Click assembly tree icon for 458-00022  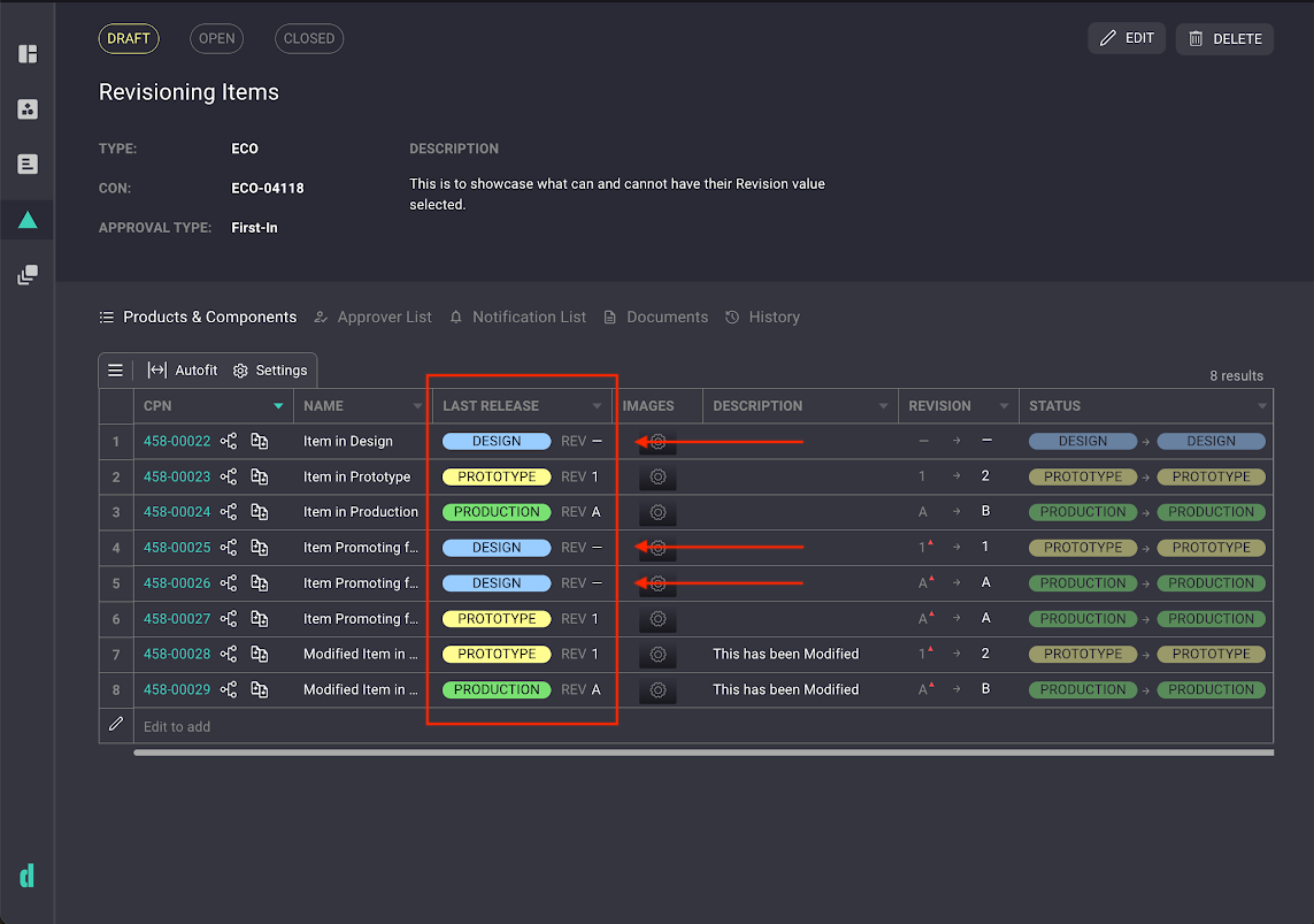pyautogui.click(x=229, y=441)
